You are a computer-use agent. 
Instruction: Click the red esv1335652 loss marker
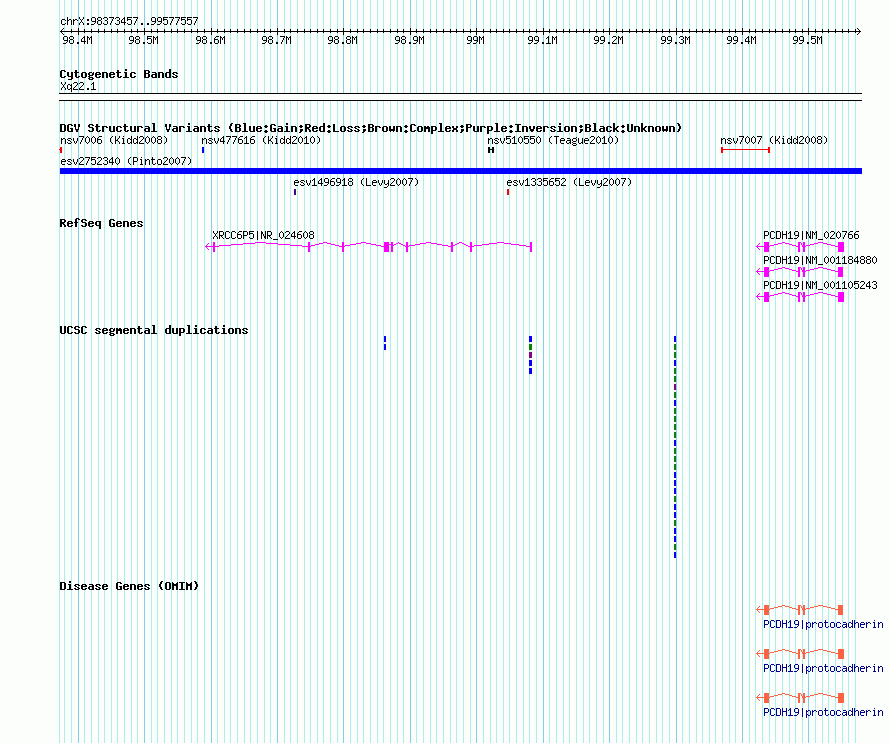(508, 192)
